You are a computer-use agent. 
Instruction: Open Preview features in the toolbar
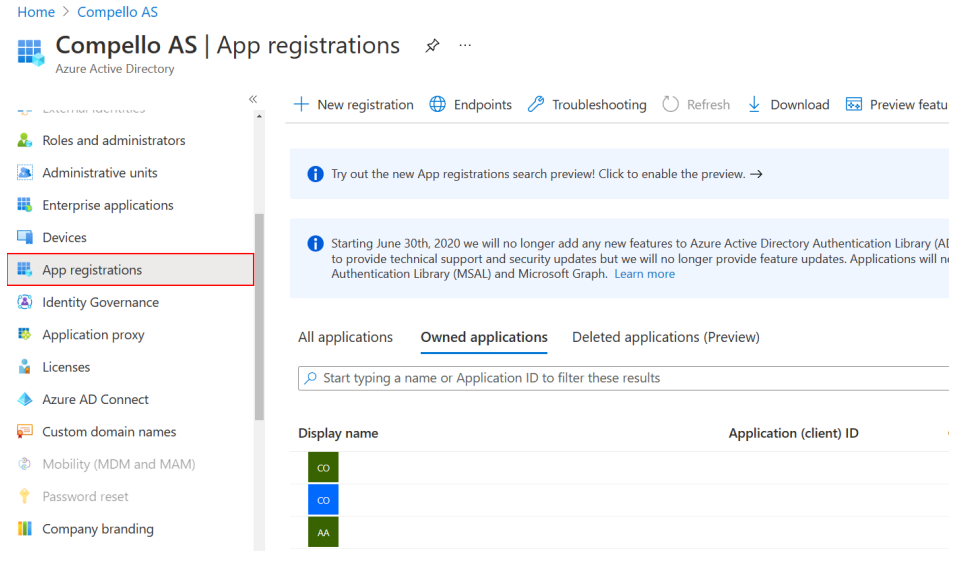pyautogui.click(x=897, y=105)
